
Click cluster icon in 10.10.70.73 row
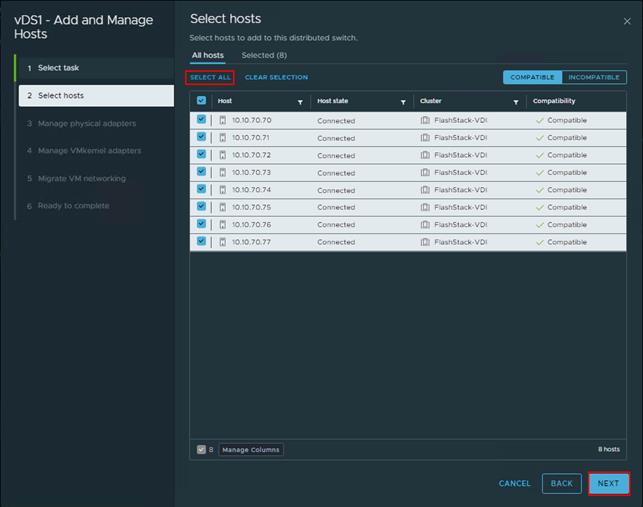coord(425,172)
